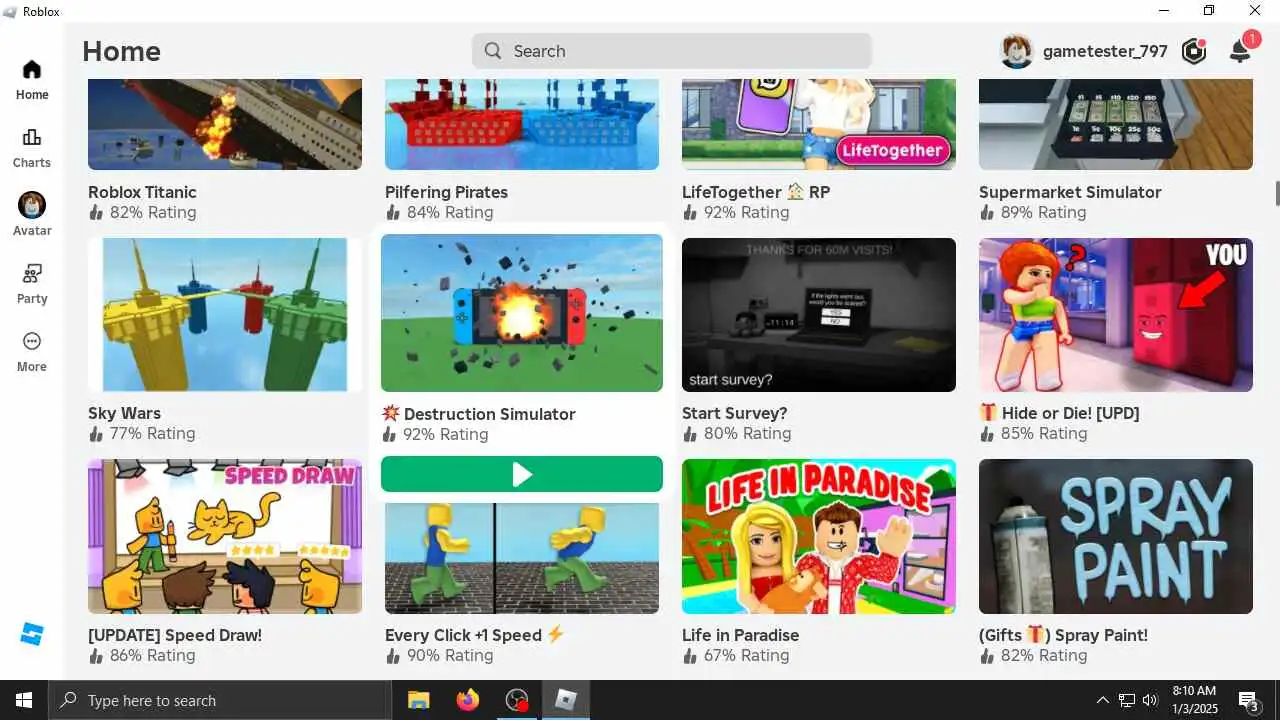
Task: Open the Supermarket Simulator thumbnail
Action: point(1116,124)
